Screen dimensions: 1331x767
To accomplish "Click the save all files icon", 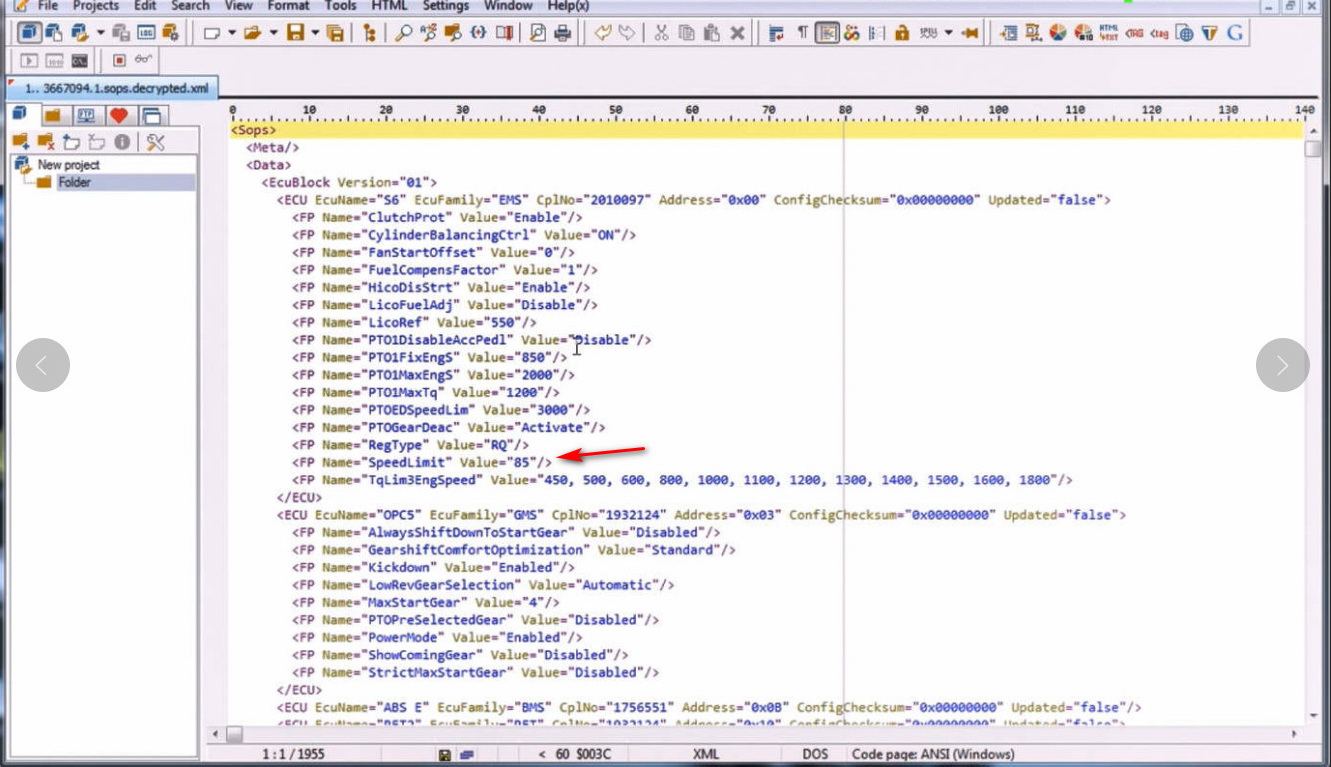I will click(x=335, y=33).
